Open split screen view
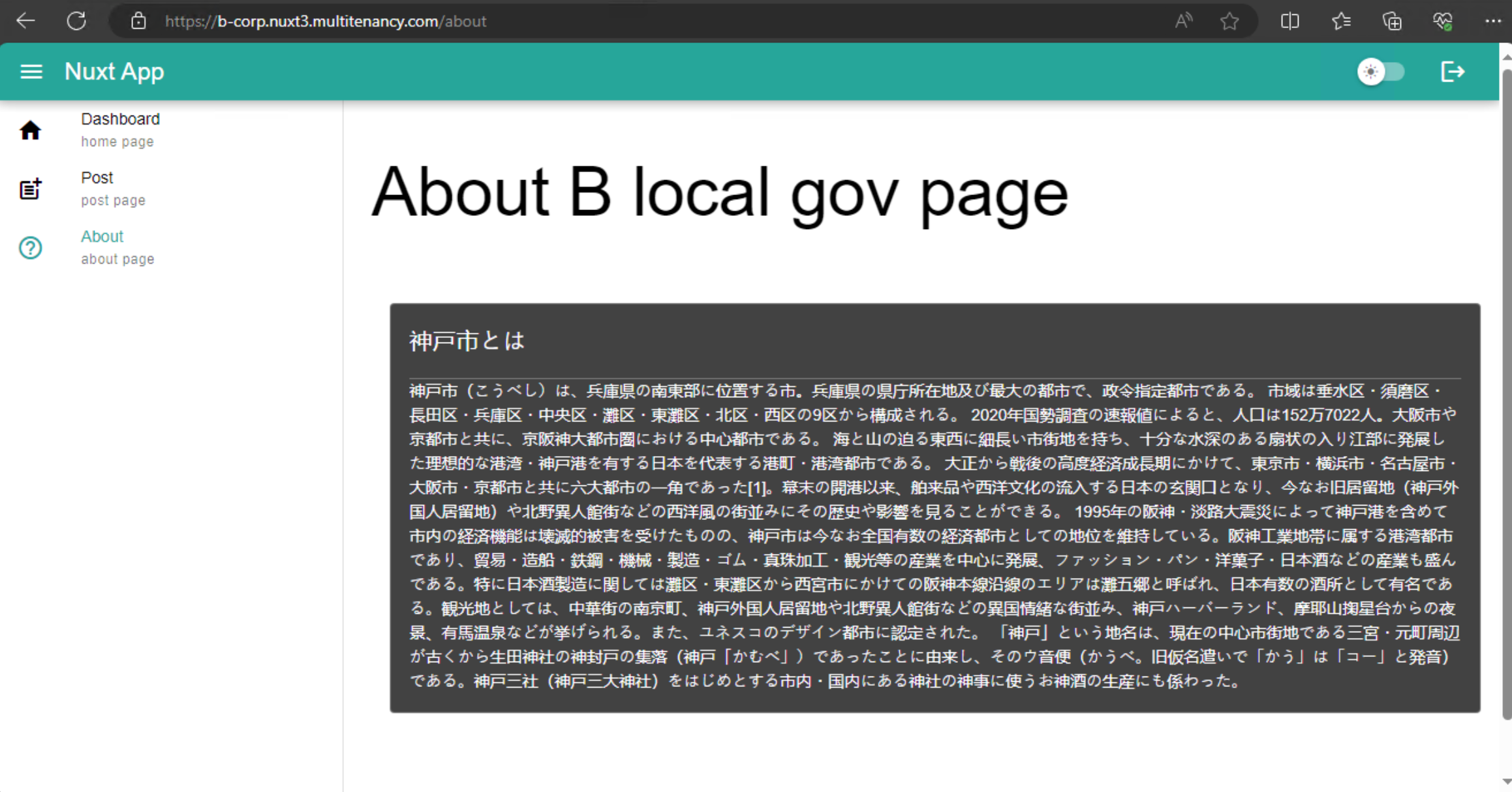Image resolution: width=1512 pixels, height=792 pixels. [x=1289, y=21]
